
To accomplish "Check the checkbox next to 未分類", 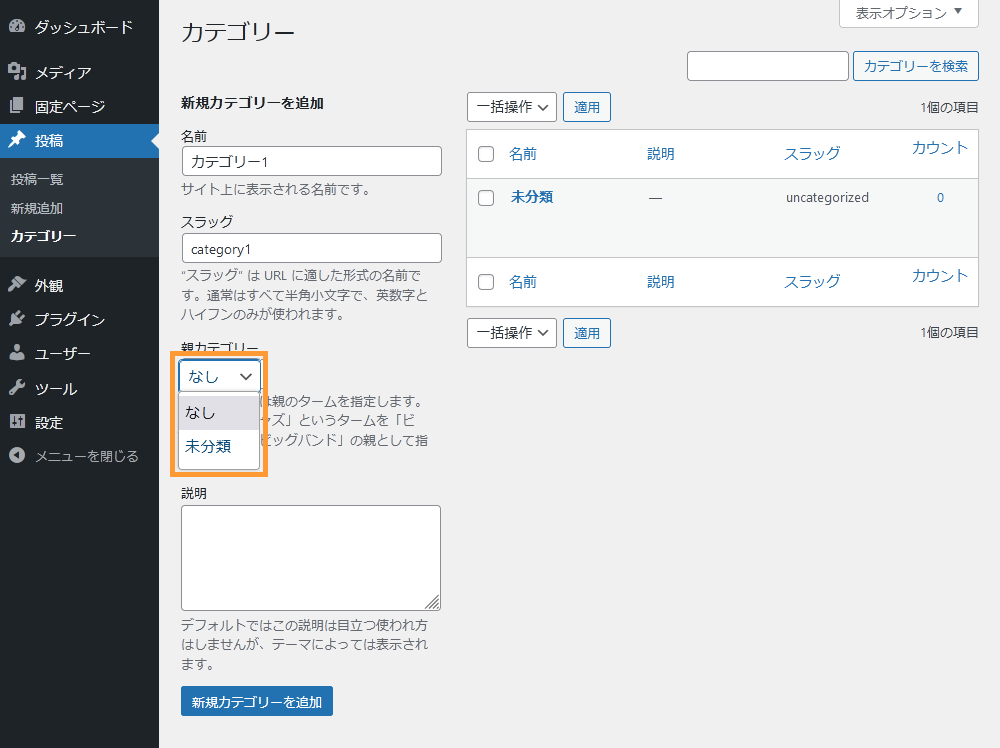I will pos(486,197).
